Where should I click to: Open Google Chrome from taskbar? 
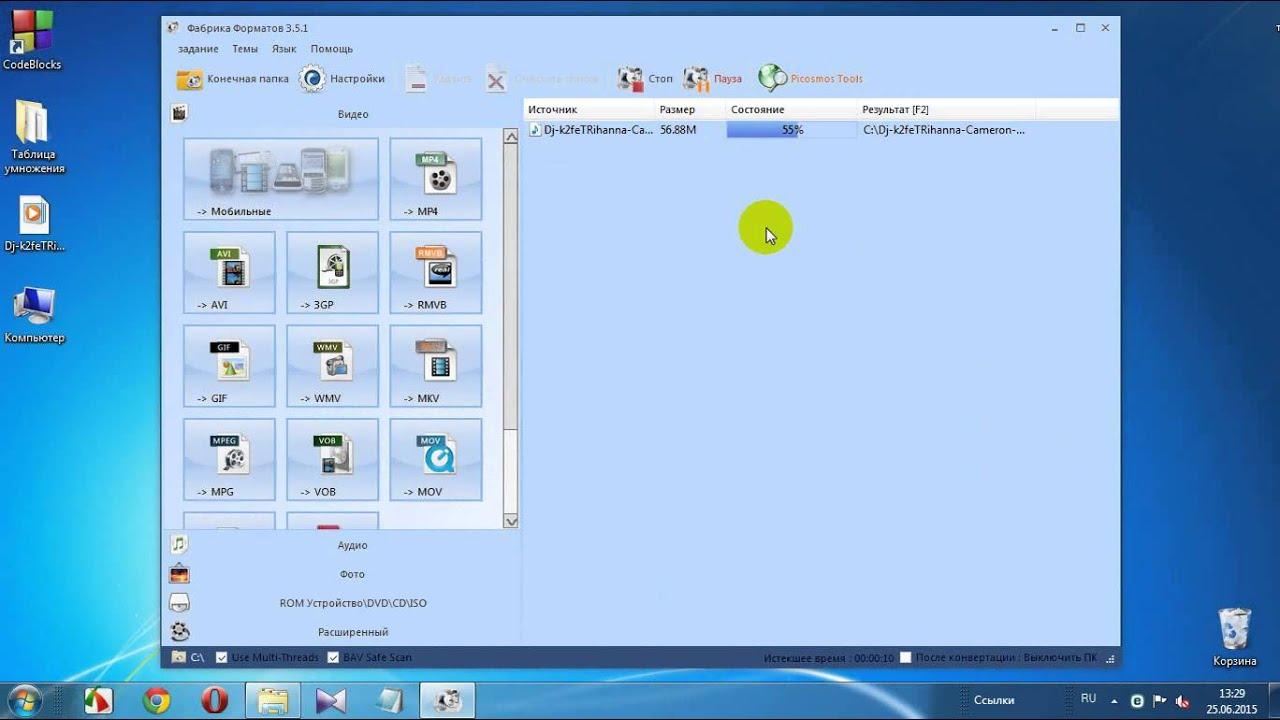coord(156,701)
